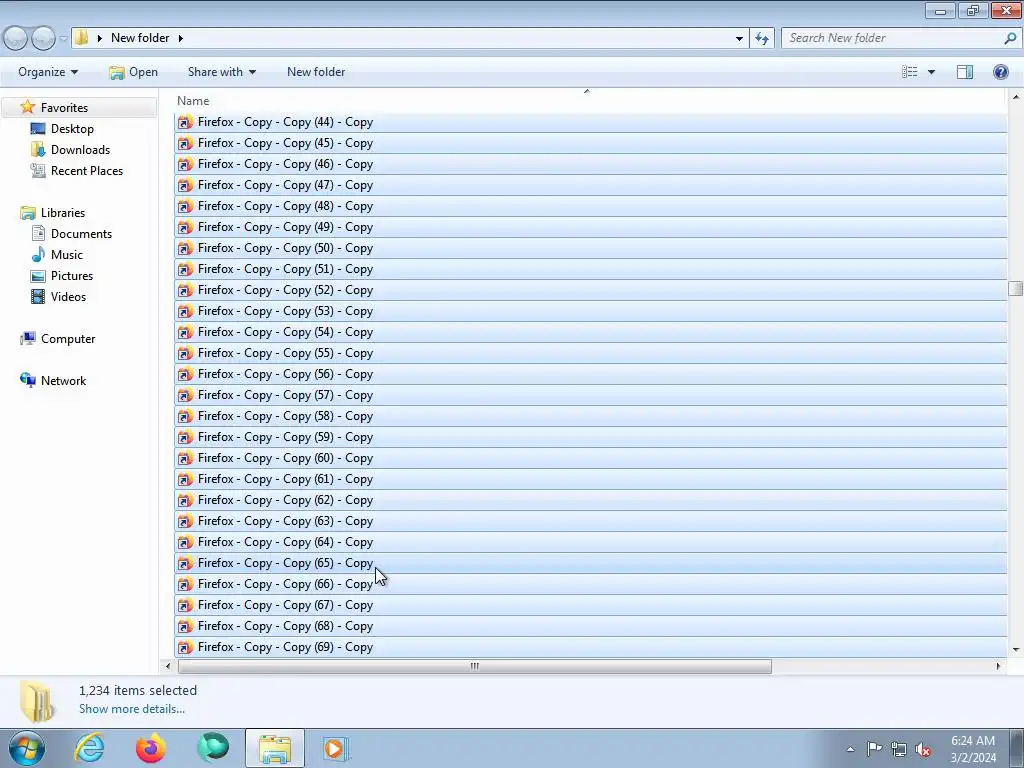
Task: Click the vertical scrollbar up arrow
Action: click(x=1016, y=97)
